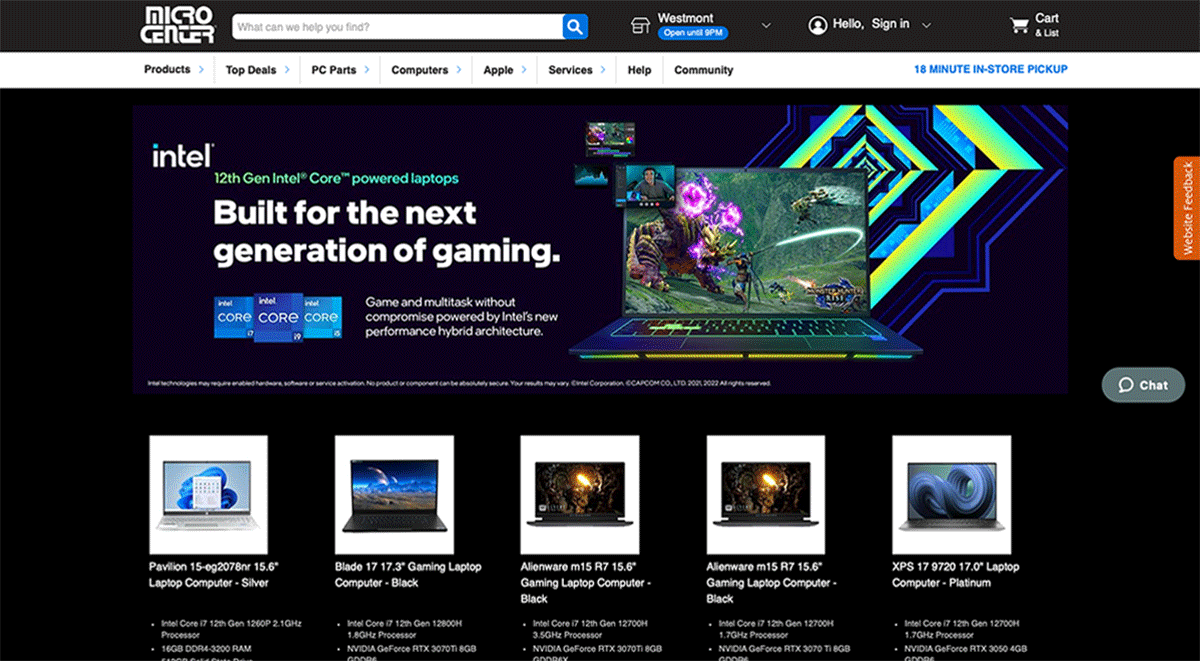
Task: Click the XPS 17 9720 laptop thumbnail
Action: click(x=952, y=494)
